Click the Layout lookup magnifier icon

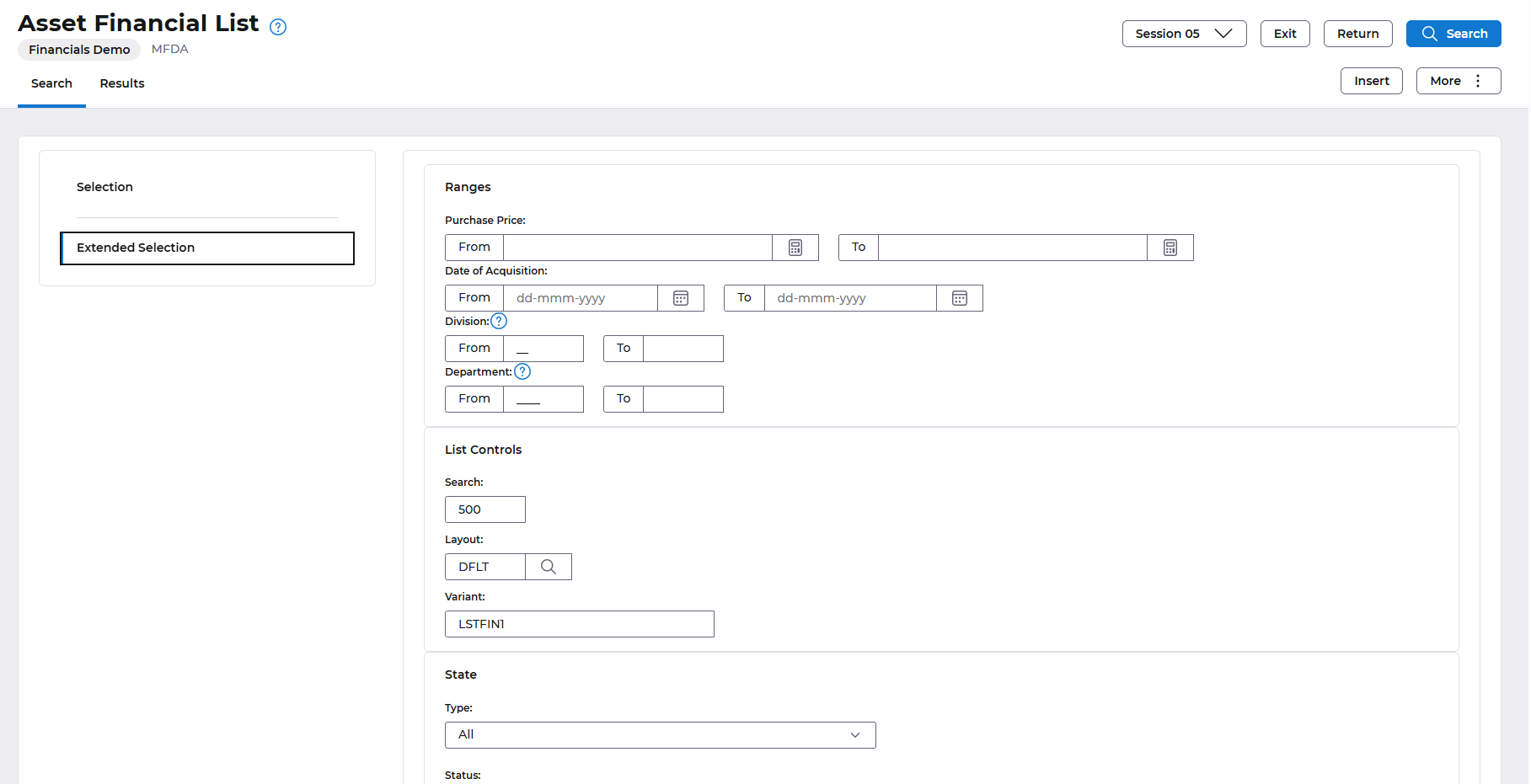[x=549, y=567]
